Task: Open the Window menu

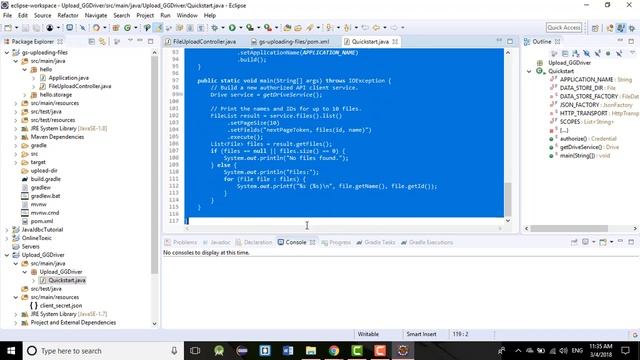Action: pos(187,16)
